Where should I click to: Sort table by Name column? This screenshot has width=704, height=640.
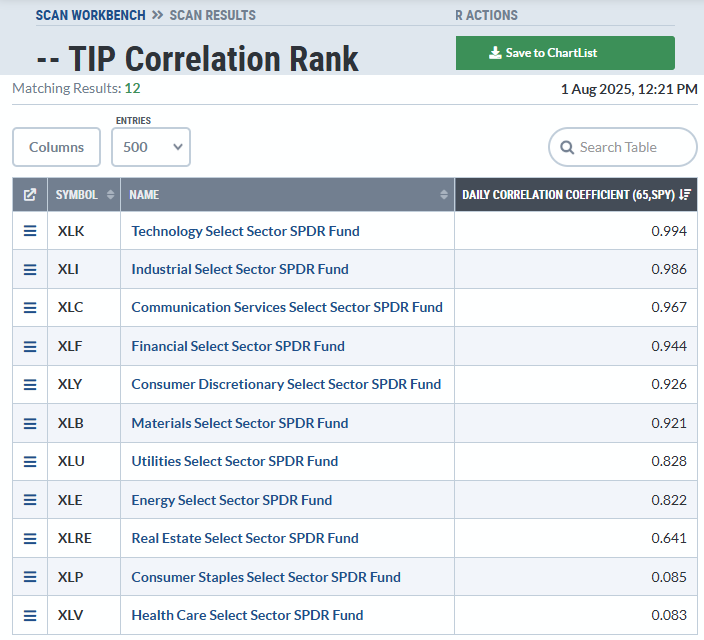[287, 195]
